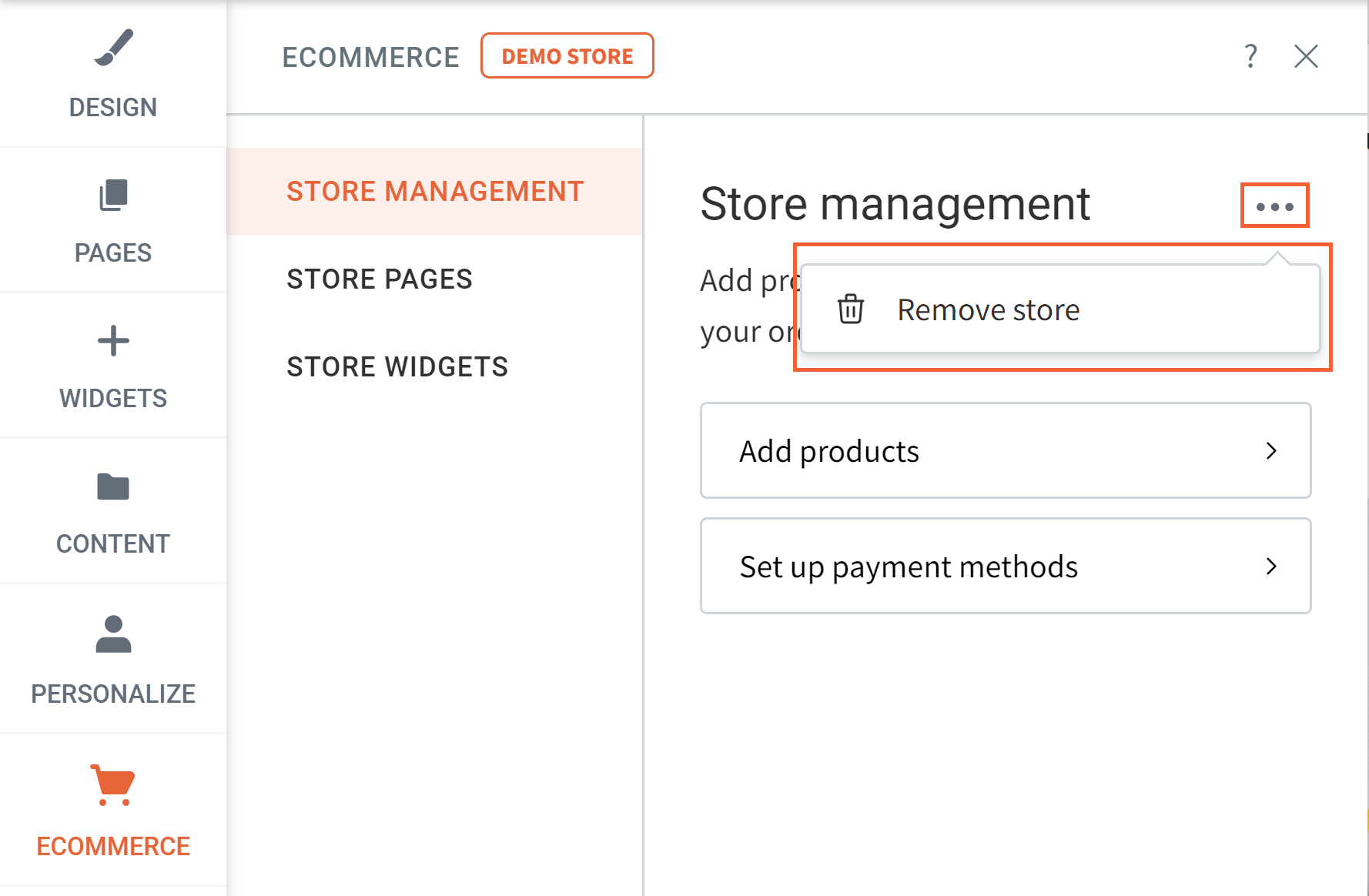Click the Personalize user icon
The image size is (1369, 896).
(x=113, y=634)
